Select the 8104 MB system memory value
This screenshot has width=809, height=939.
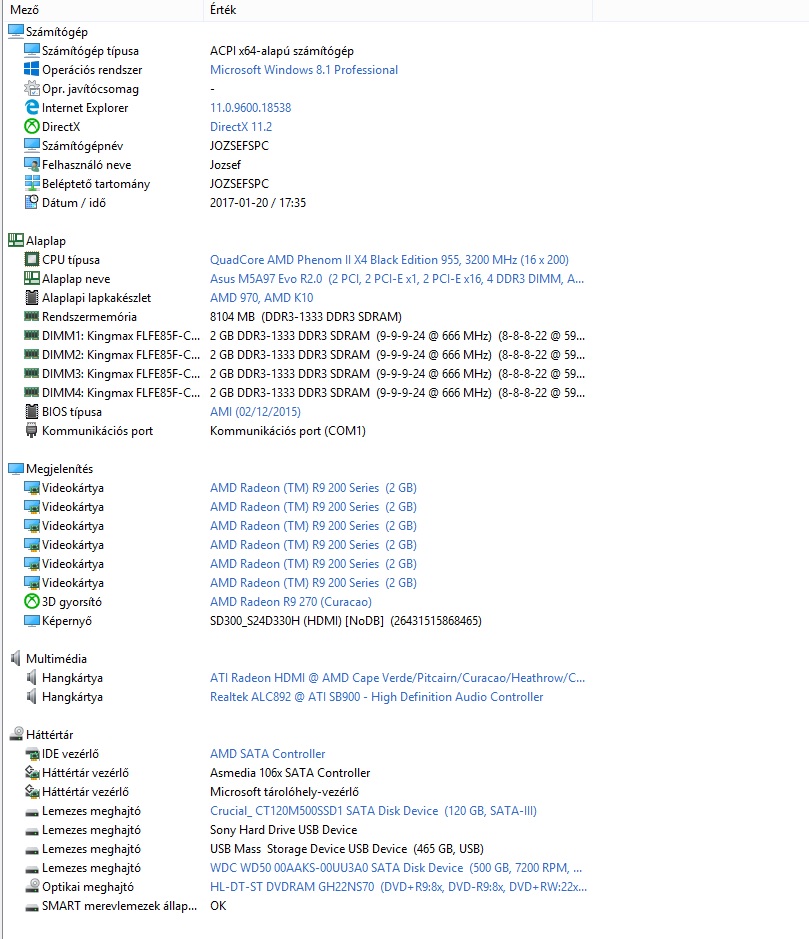[x=305, y=316]
